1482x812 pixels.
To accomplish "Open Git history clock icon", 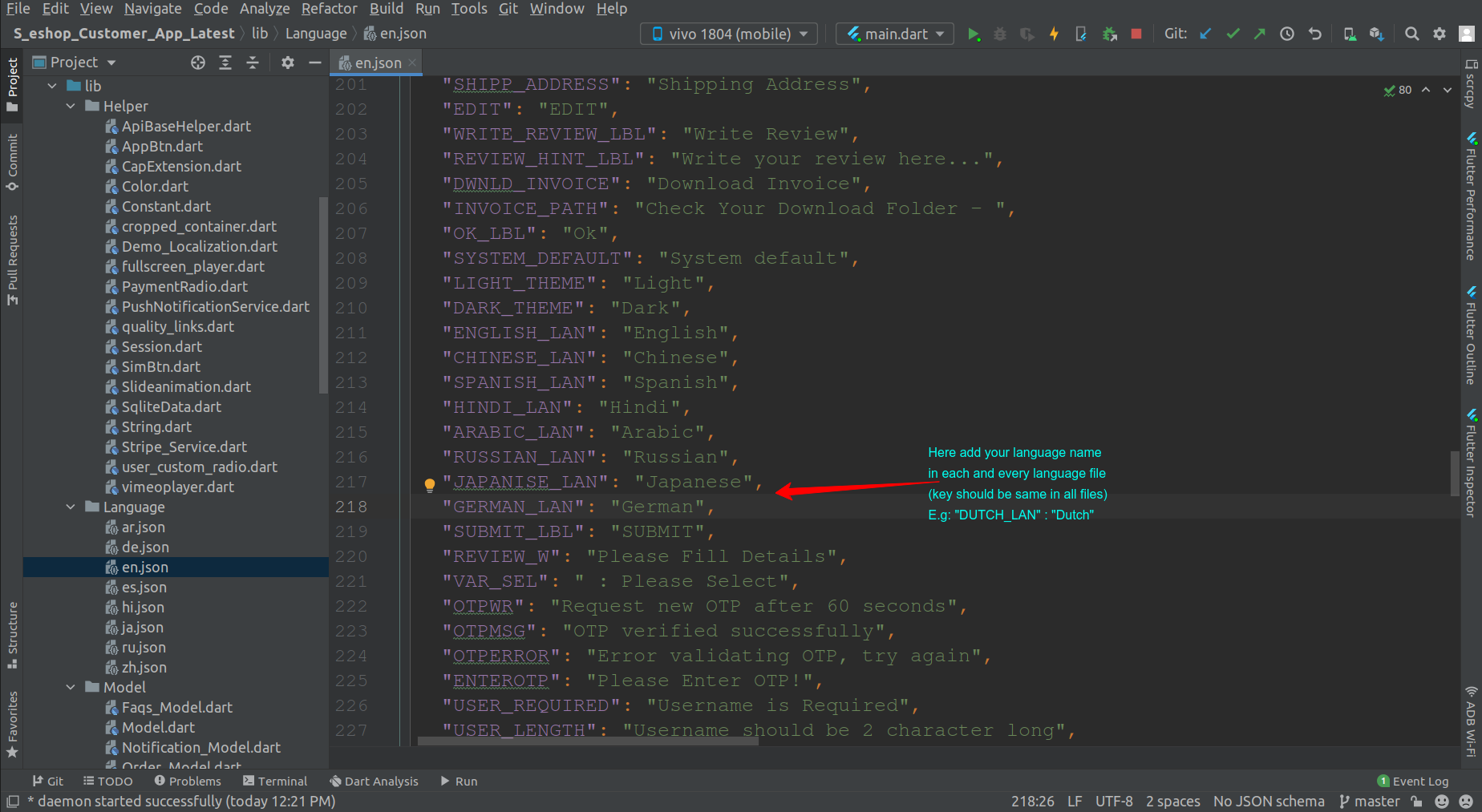I will pos(1286,34).
